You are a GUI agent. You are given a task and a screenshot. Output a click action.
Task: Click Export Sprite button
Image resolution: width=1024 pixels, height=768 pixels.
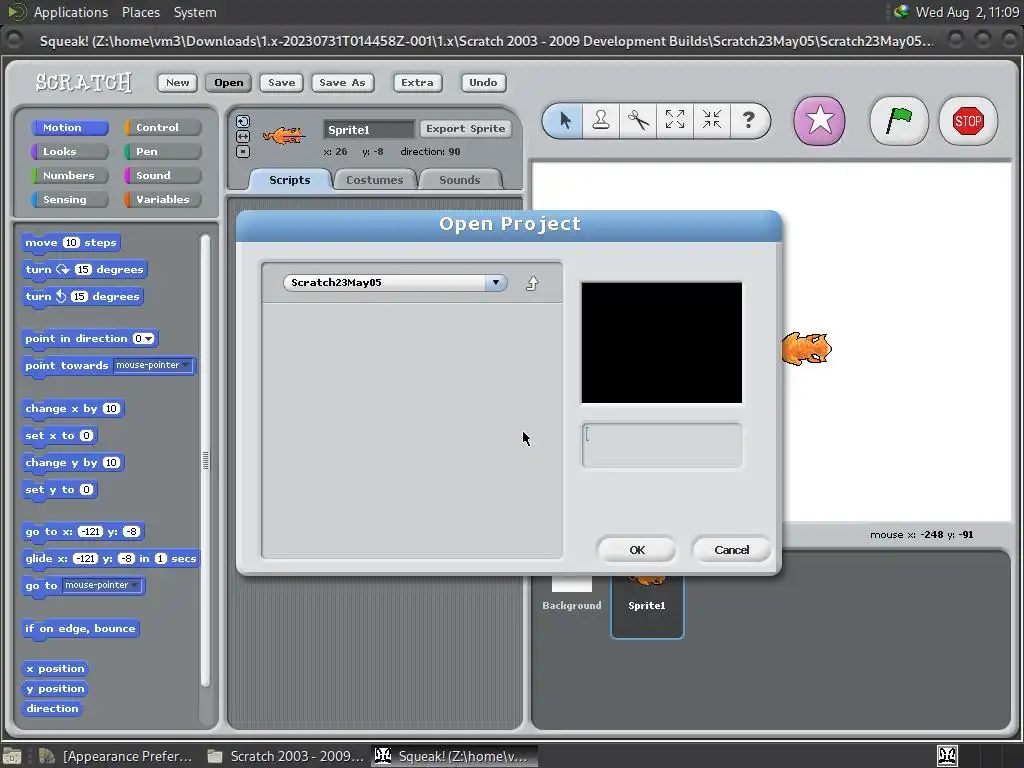466,129
